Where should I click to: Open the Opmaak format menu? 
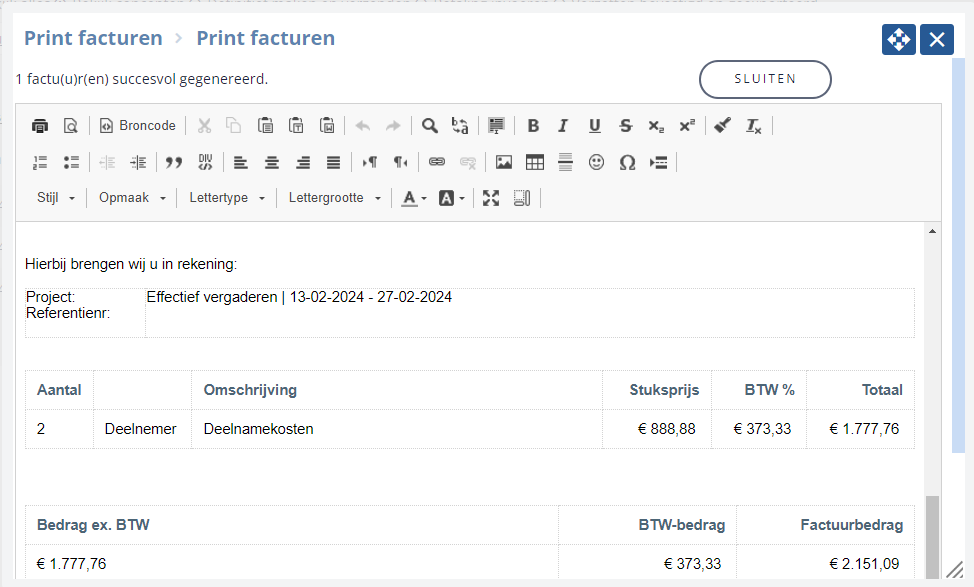click(132, 198)
